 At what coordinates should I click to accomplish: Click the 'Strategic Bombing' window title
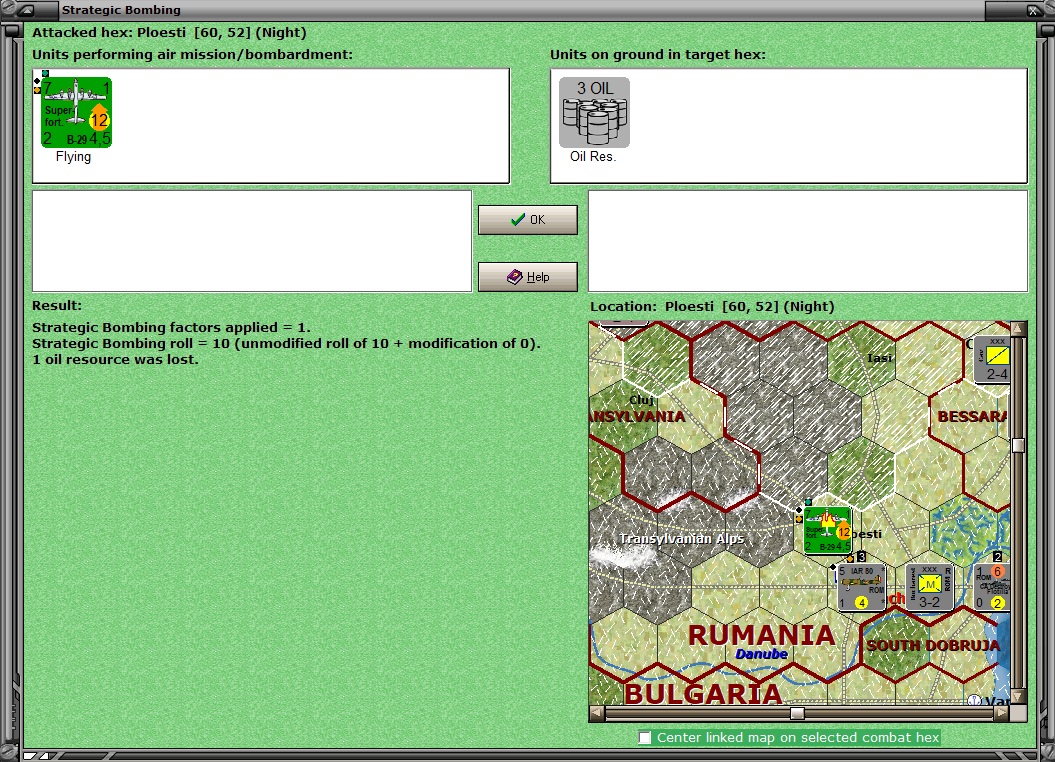pos(121,10)
